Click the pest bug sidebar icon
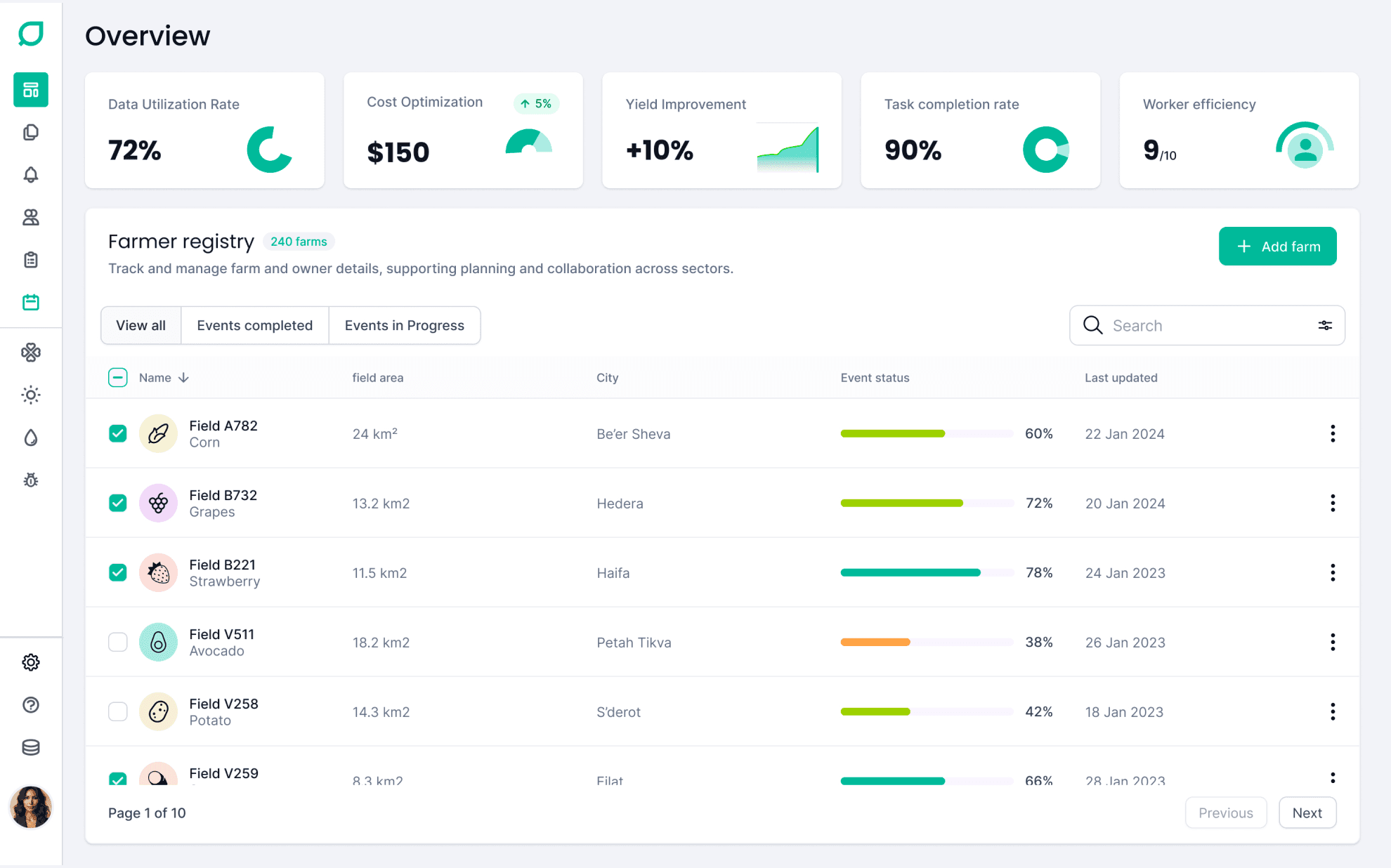1391x868 pixels. pos(31,480)
